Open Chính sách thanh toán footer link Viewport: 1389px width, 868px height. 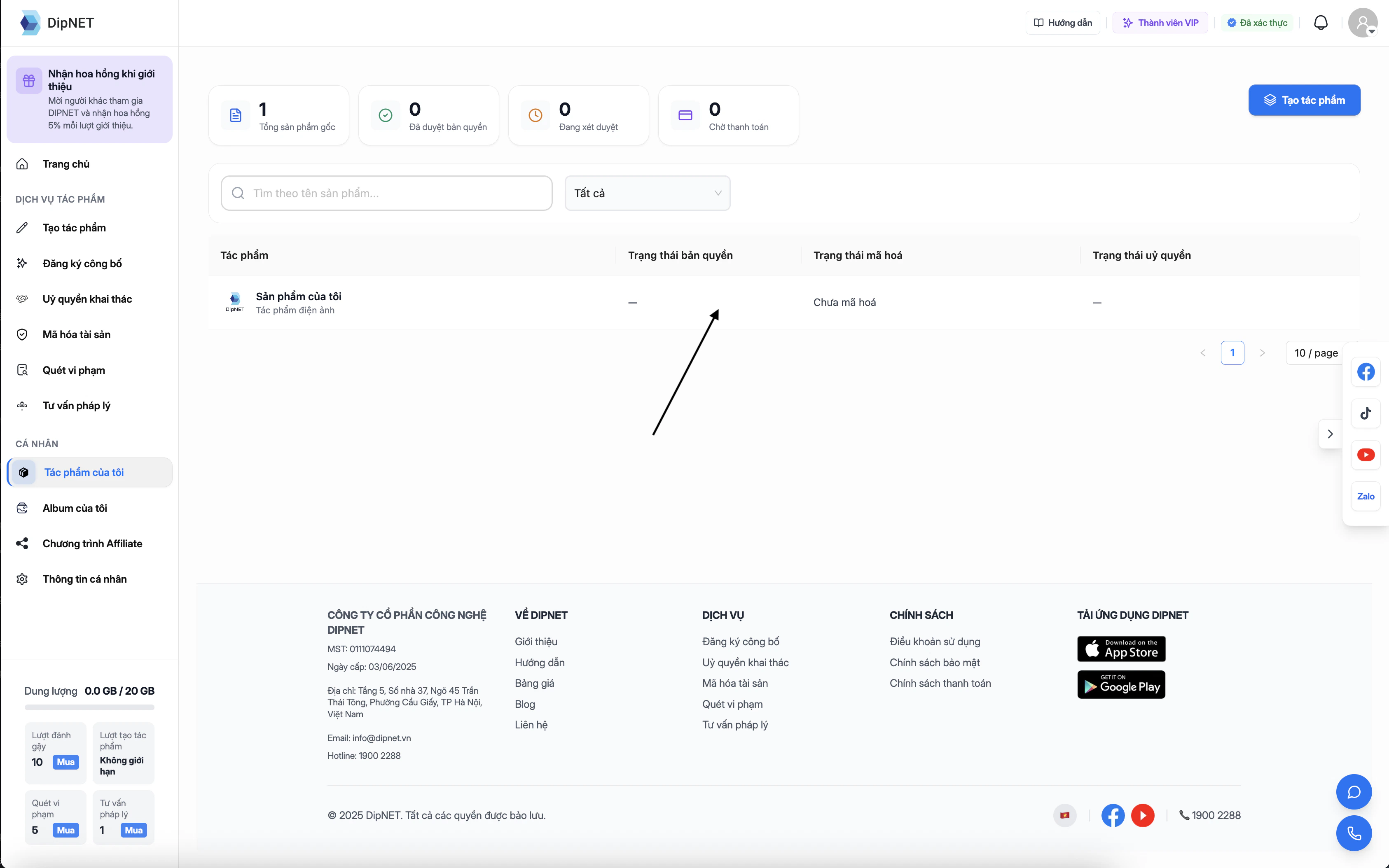pyautogui.click(x=940, y=683)
